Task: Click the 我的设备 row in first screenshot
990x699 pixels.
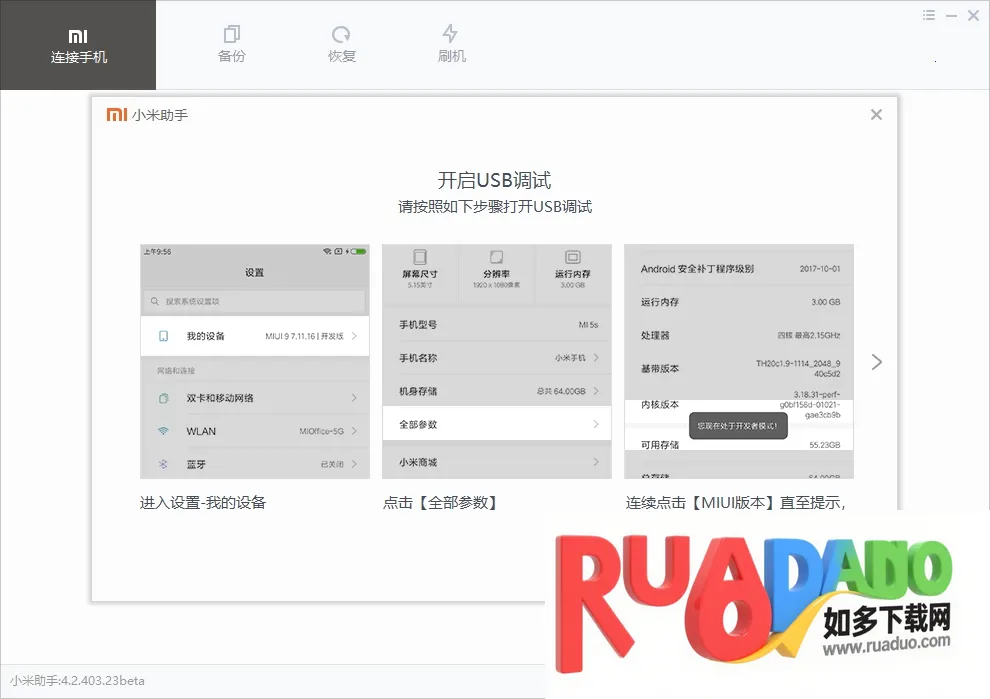Action: pos(254,337)
